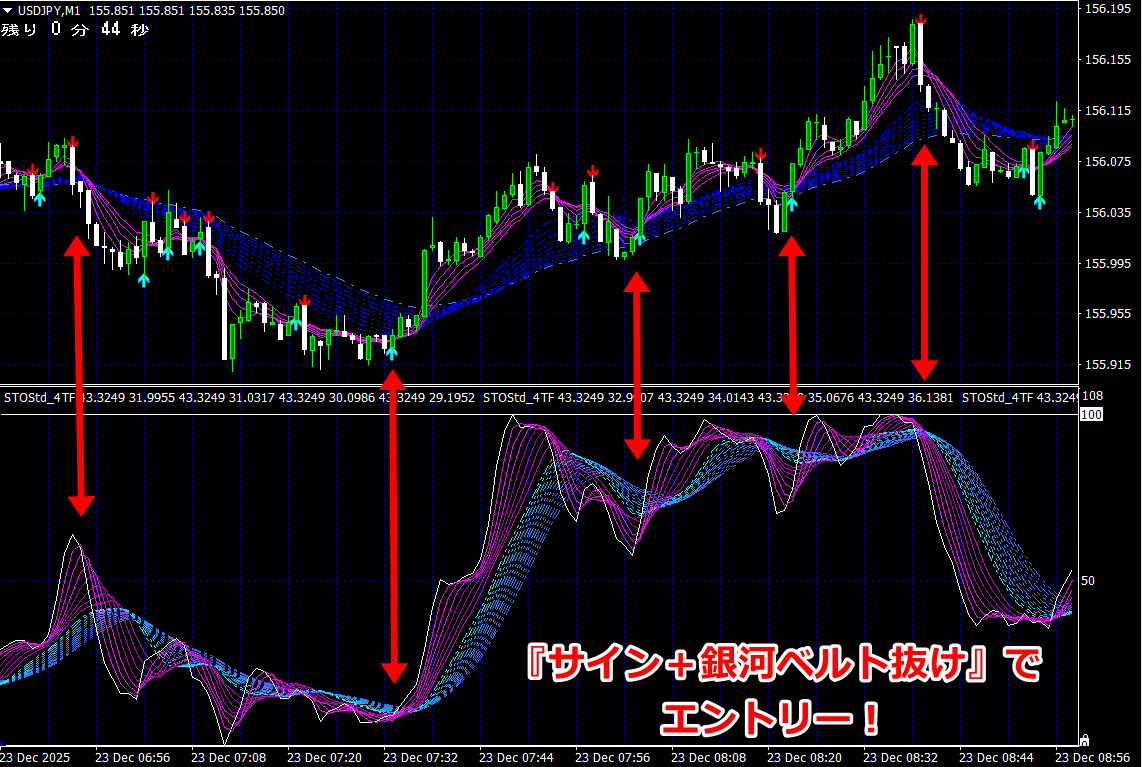This screenshot has height=767, width=1142.
Task: Click the 50 level label on stochastic scale
Action: [x=1087, y=581]
